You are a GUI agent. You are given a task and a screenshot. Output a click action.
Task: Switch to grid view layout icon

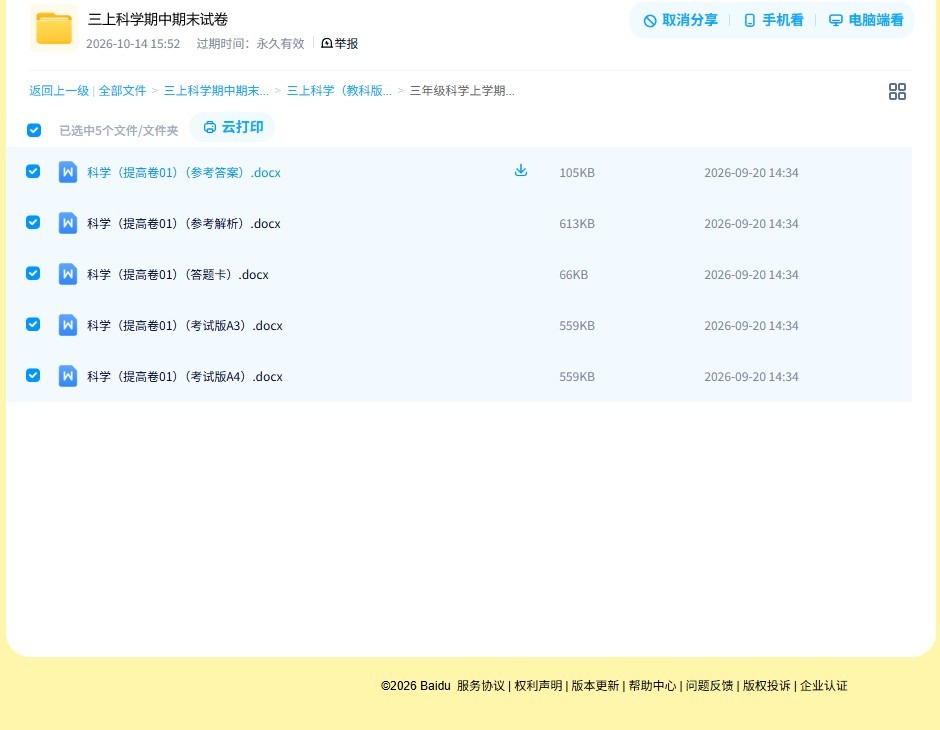897,92
